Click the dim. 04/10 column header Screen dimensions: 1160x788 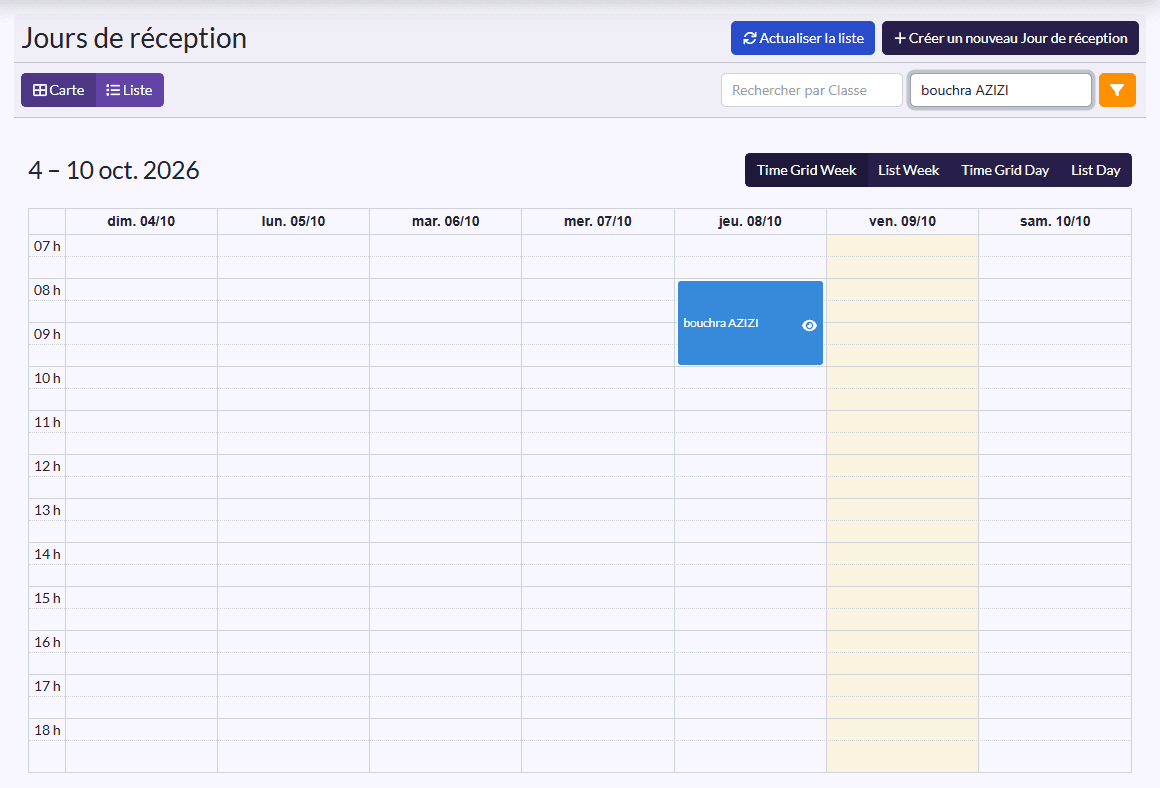pyautogui.click(x=141, y=221)
